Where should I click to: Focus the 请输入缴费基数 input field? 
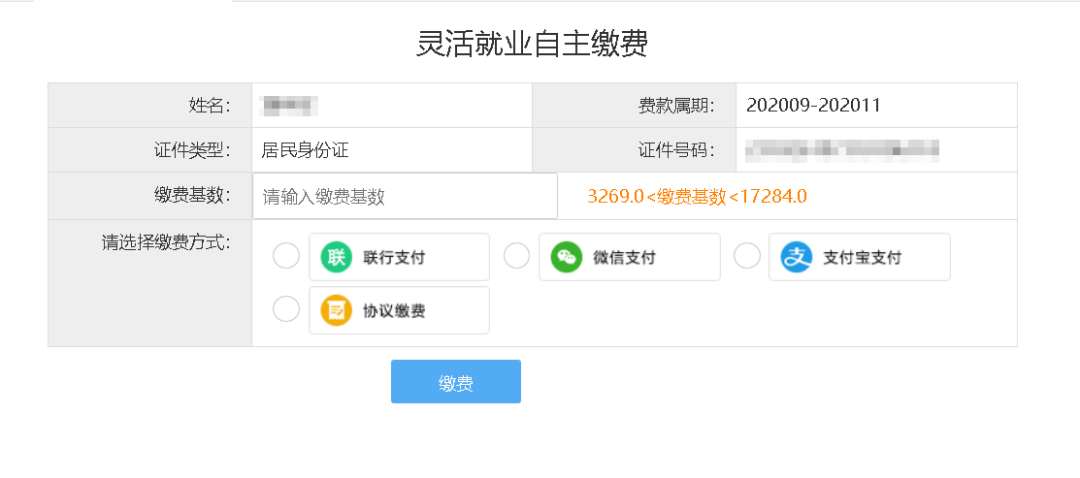405,196
